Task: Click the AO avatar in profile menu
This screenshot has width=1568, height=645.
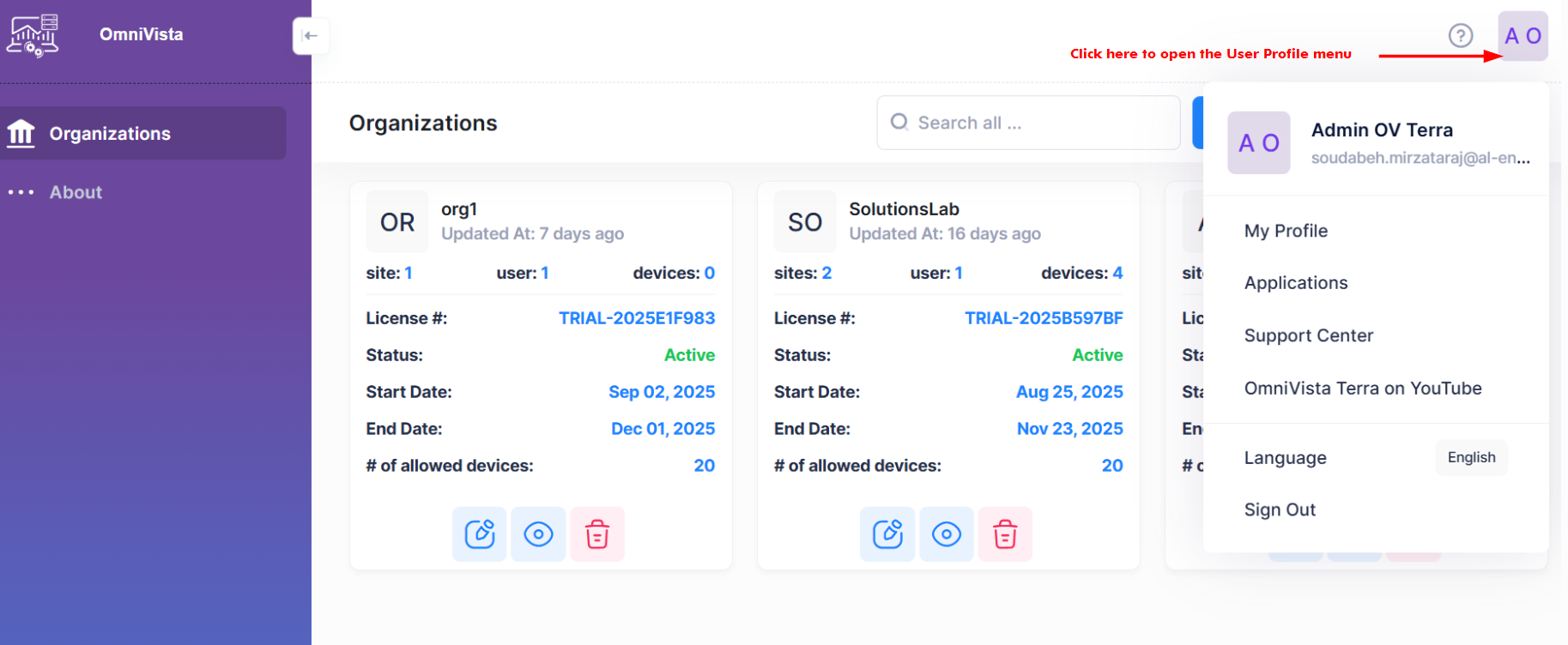Action: tap(1259, 142)
